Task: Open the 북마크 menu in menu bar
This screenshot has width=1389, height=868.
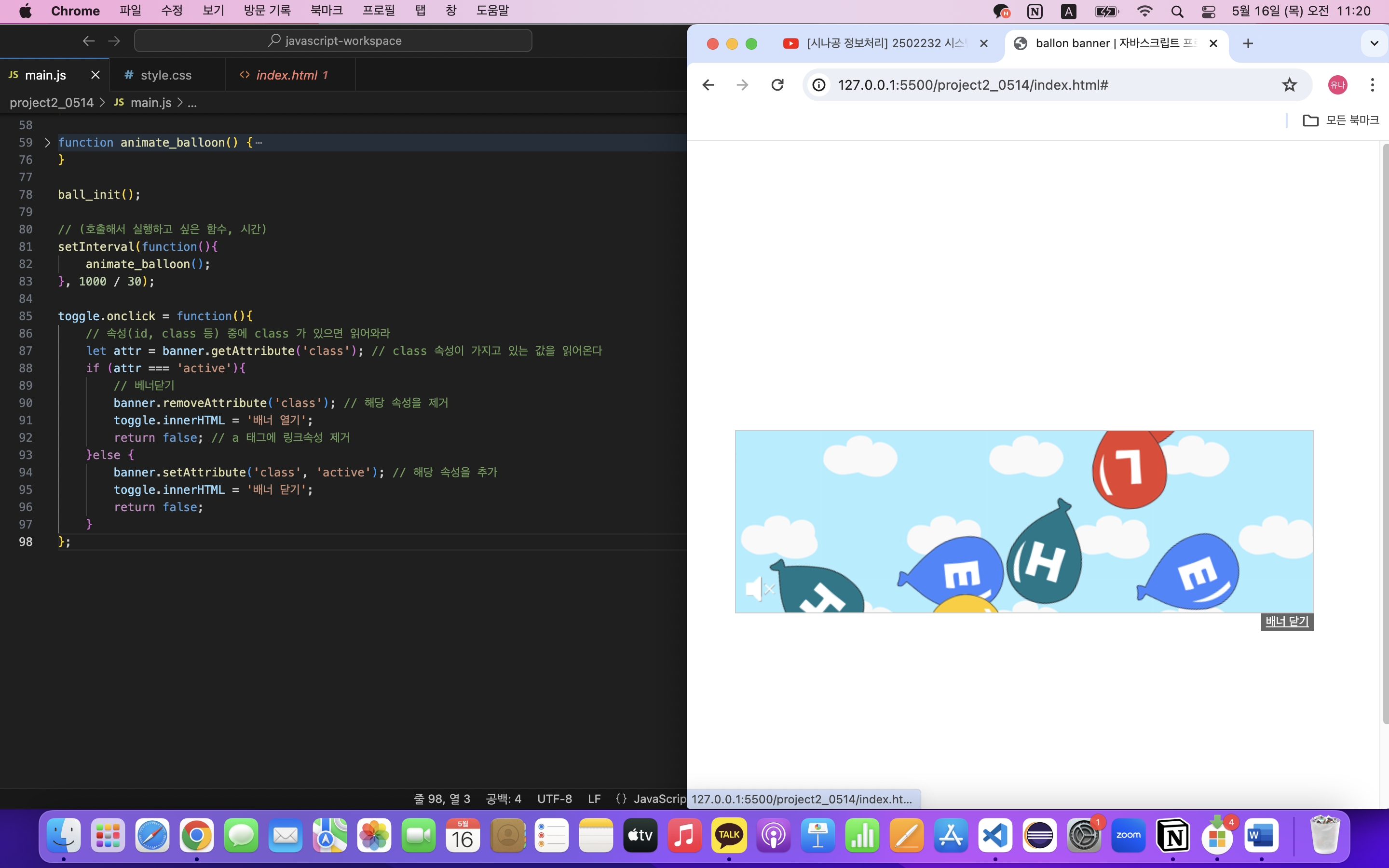Action: 326,11
